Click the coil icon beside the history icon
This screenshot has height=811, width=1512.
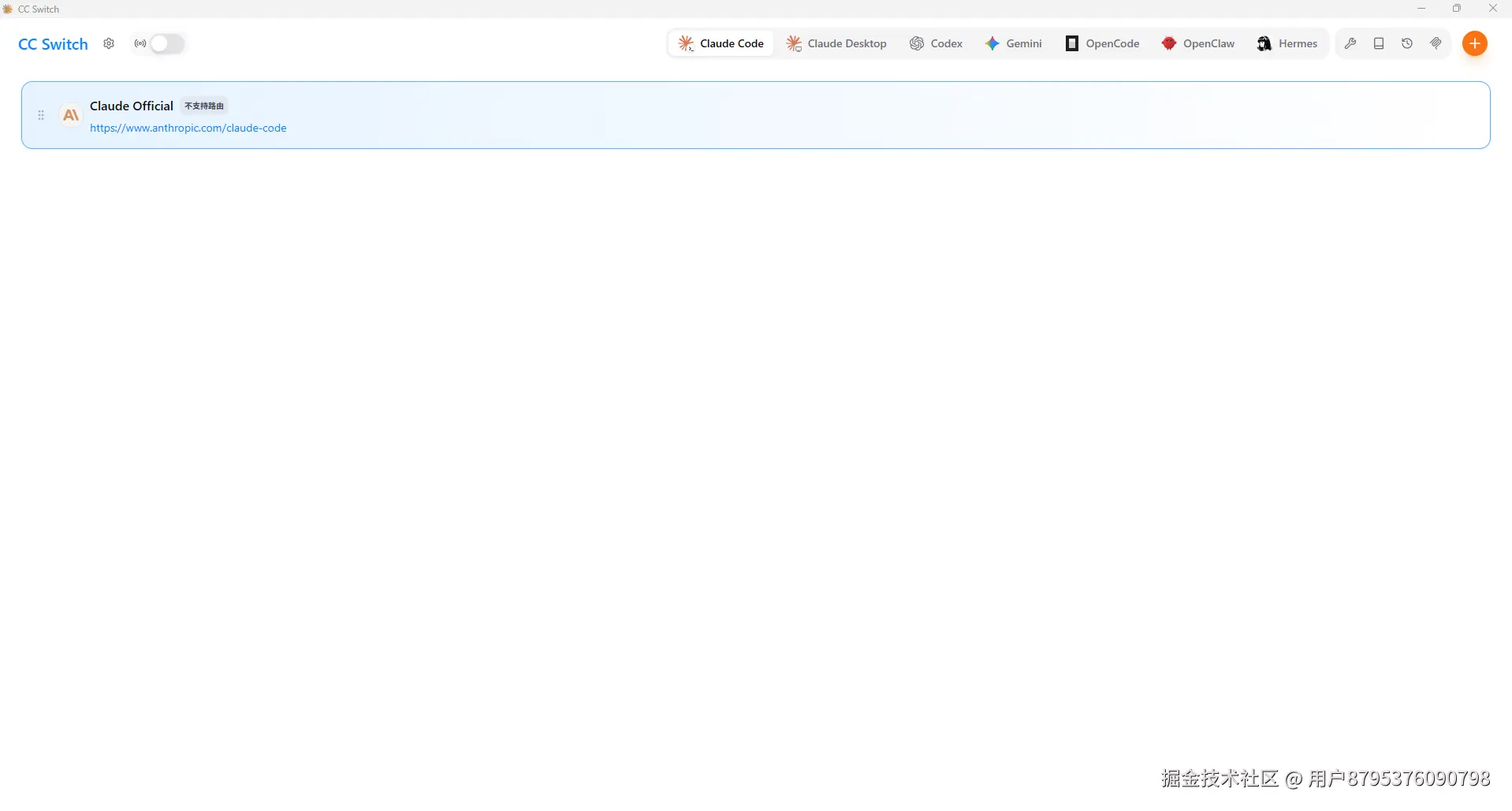(1436, 43)
